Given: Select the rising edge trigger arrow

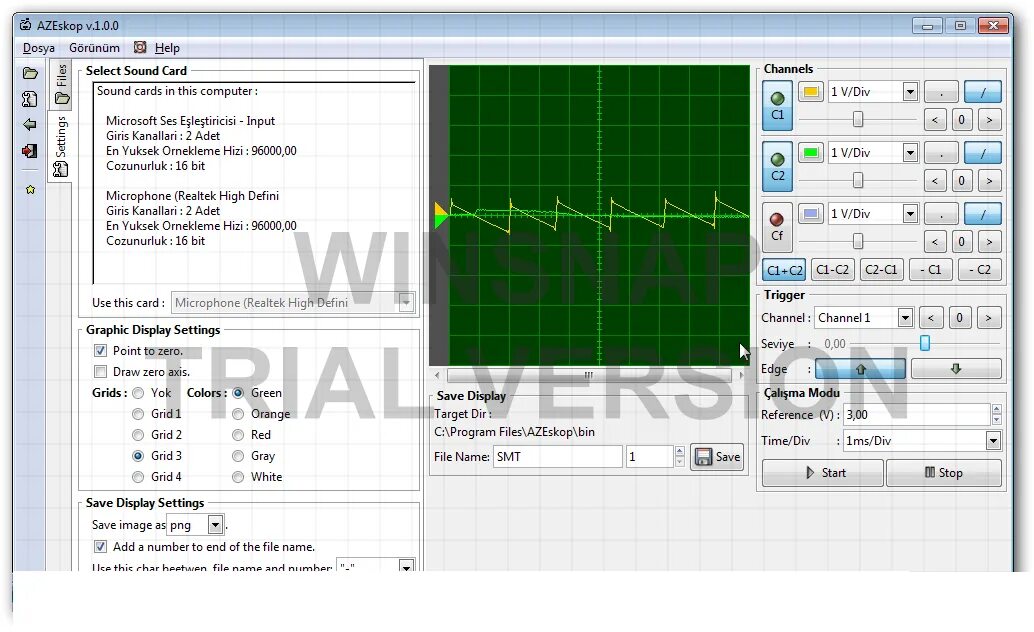Looking at the screenshot, I should [x=860, y=369].
